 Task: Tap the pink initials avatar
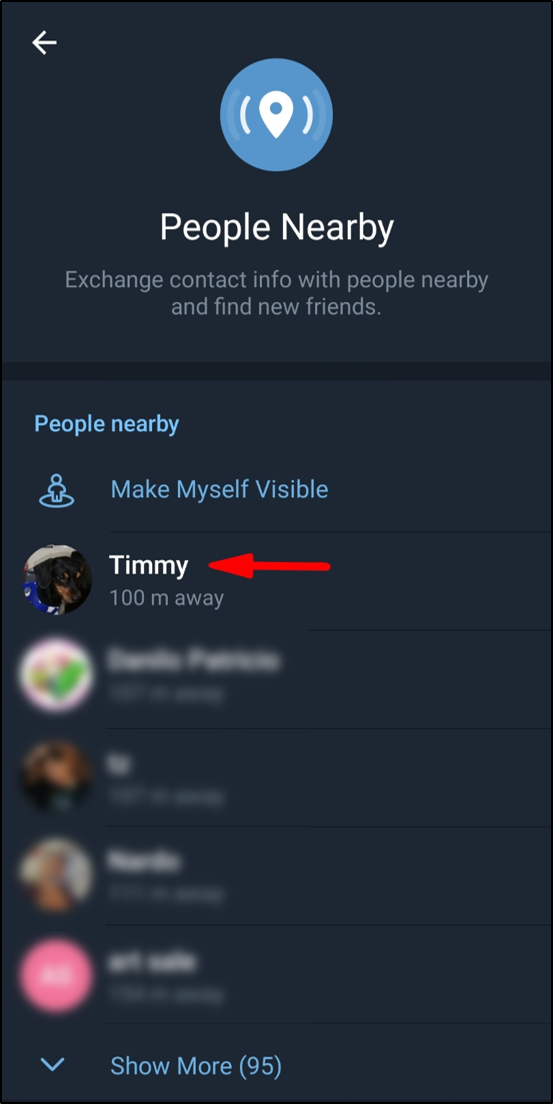coord(57,974)
